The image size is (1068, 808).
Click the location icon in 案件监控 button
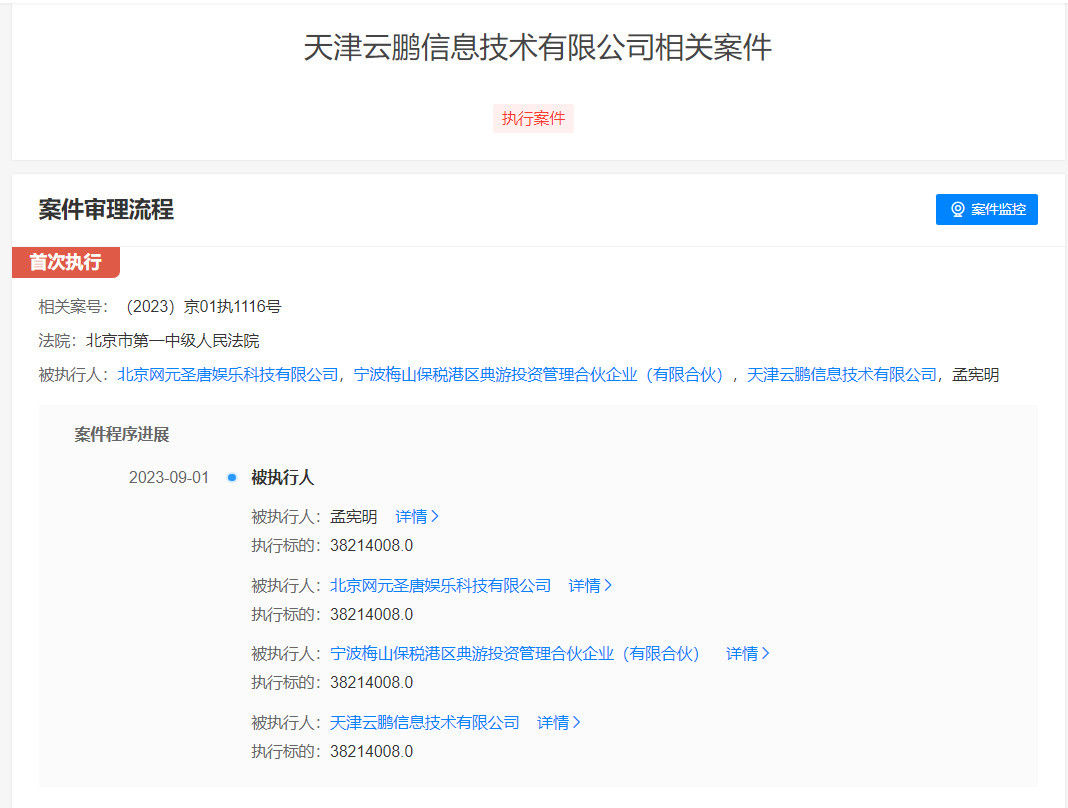pyautogui.click(x=958, y=209)
